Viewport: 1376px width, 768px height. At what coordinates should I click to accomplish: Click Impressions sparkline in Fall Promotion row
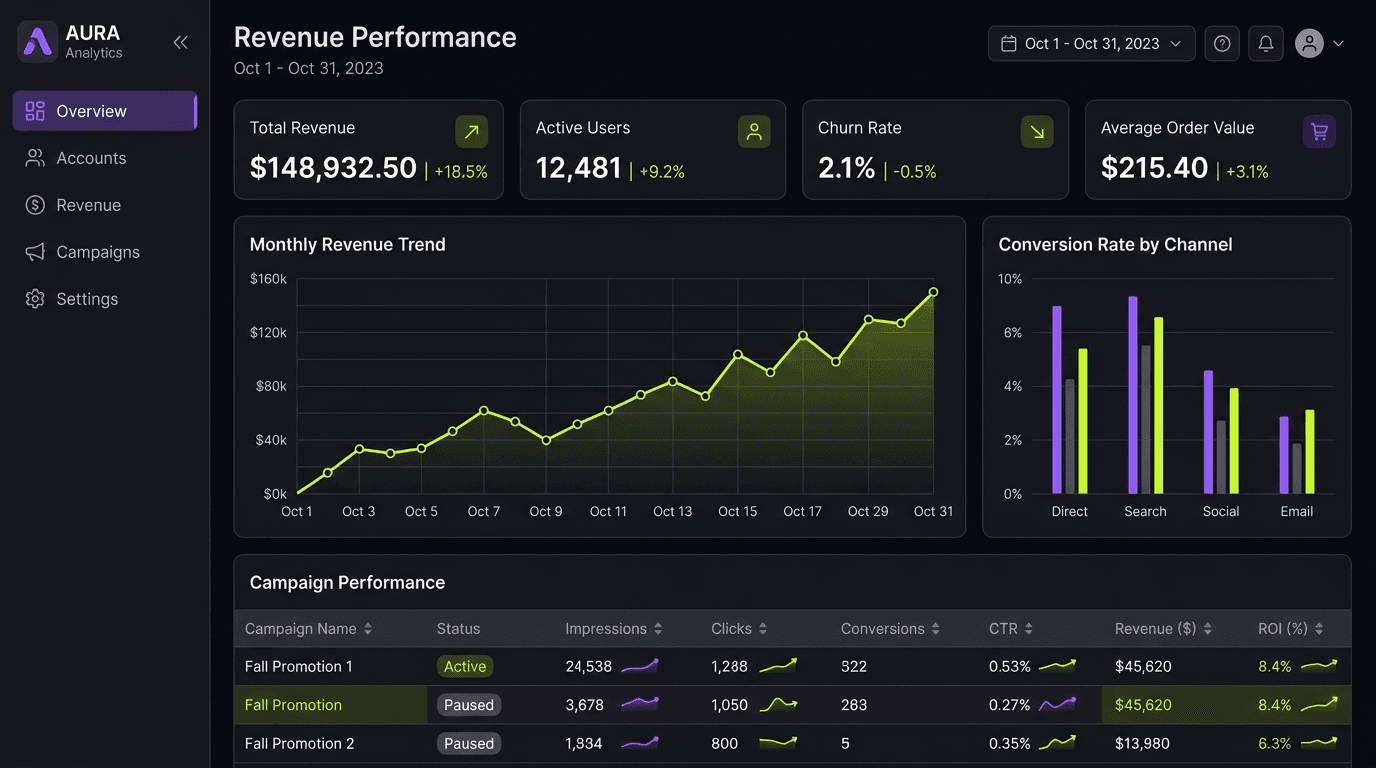[640, 704]
